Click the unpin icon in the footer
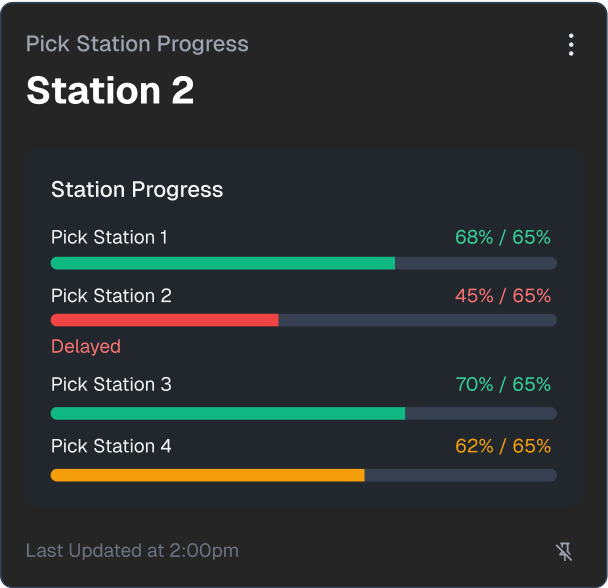The width and height of the screenshot is (608, 588). 564,551
